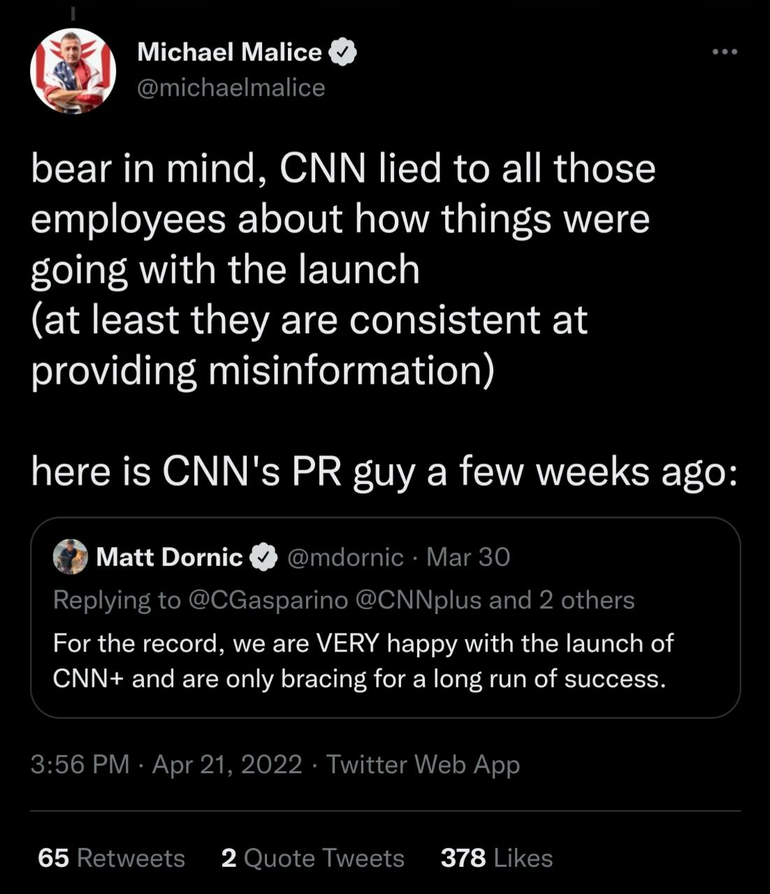Open the more options three-dot menu
770x894 pixels.
(x=723, y=54)
